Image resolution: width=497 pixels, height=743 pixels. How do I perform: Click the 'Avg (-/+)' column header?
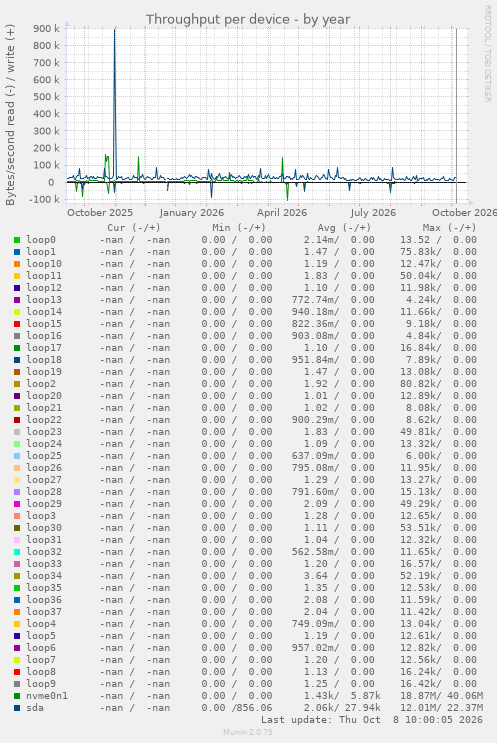click(344, 228)
